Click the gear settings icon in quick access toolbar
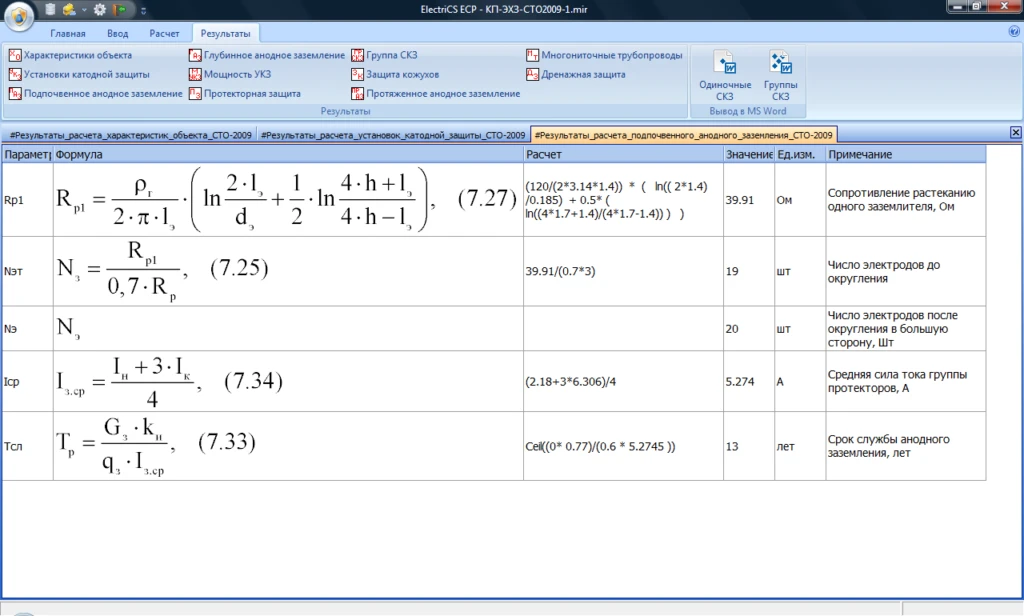Screen dimensions: 1024x616 (99, 9)
